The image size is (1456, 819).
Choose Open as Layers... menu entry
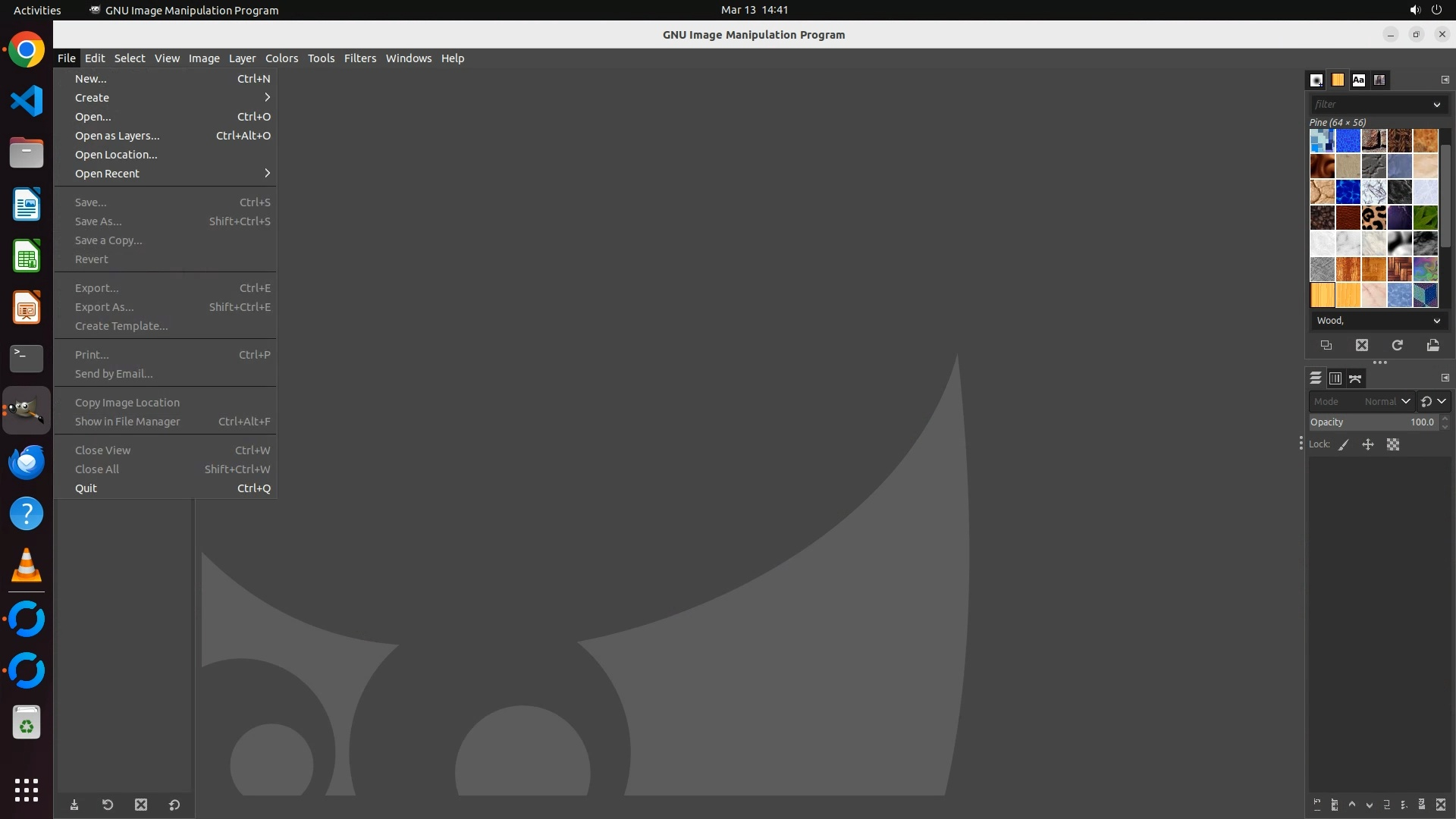[118, 136]
